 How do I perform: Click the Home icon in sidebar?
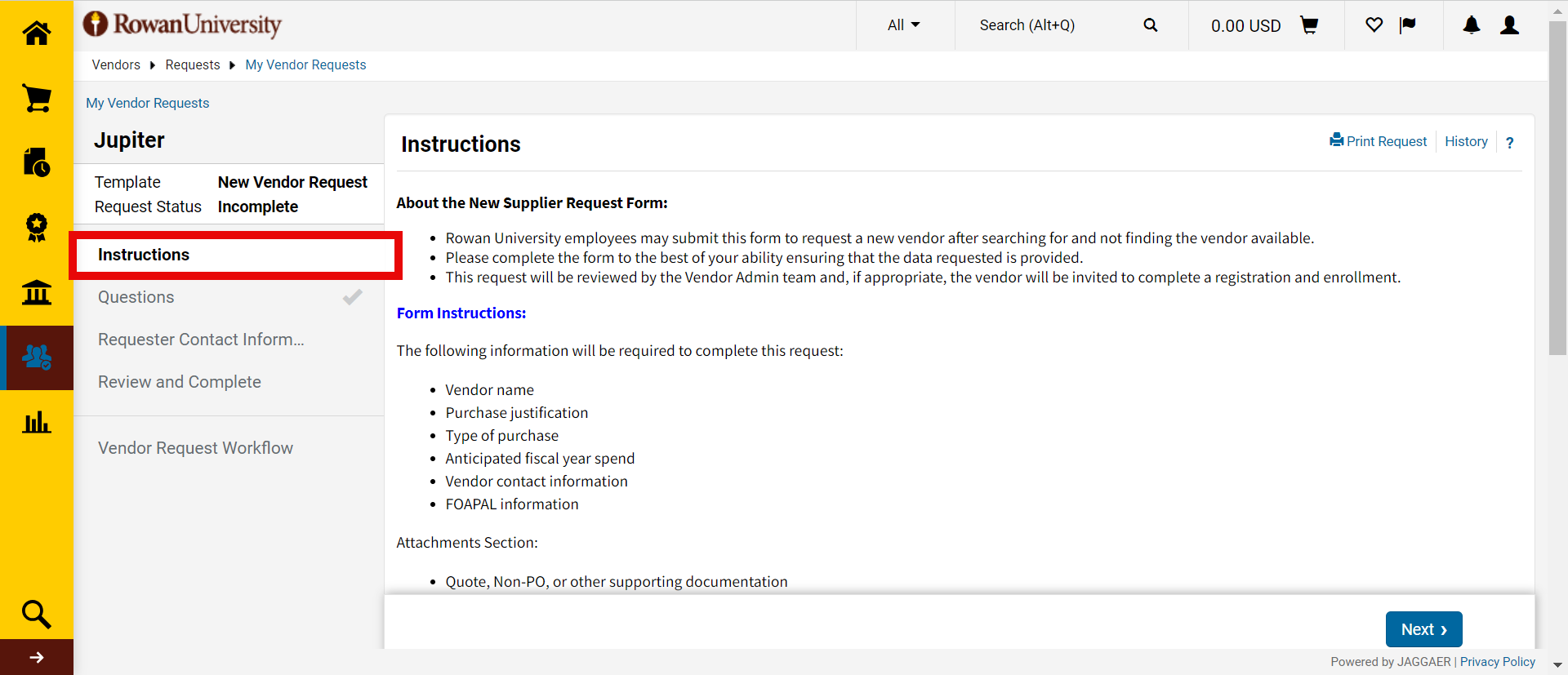tap(37, 33)
